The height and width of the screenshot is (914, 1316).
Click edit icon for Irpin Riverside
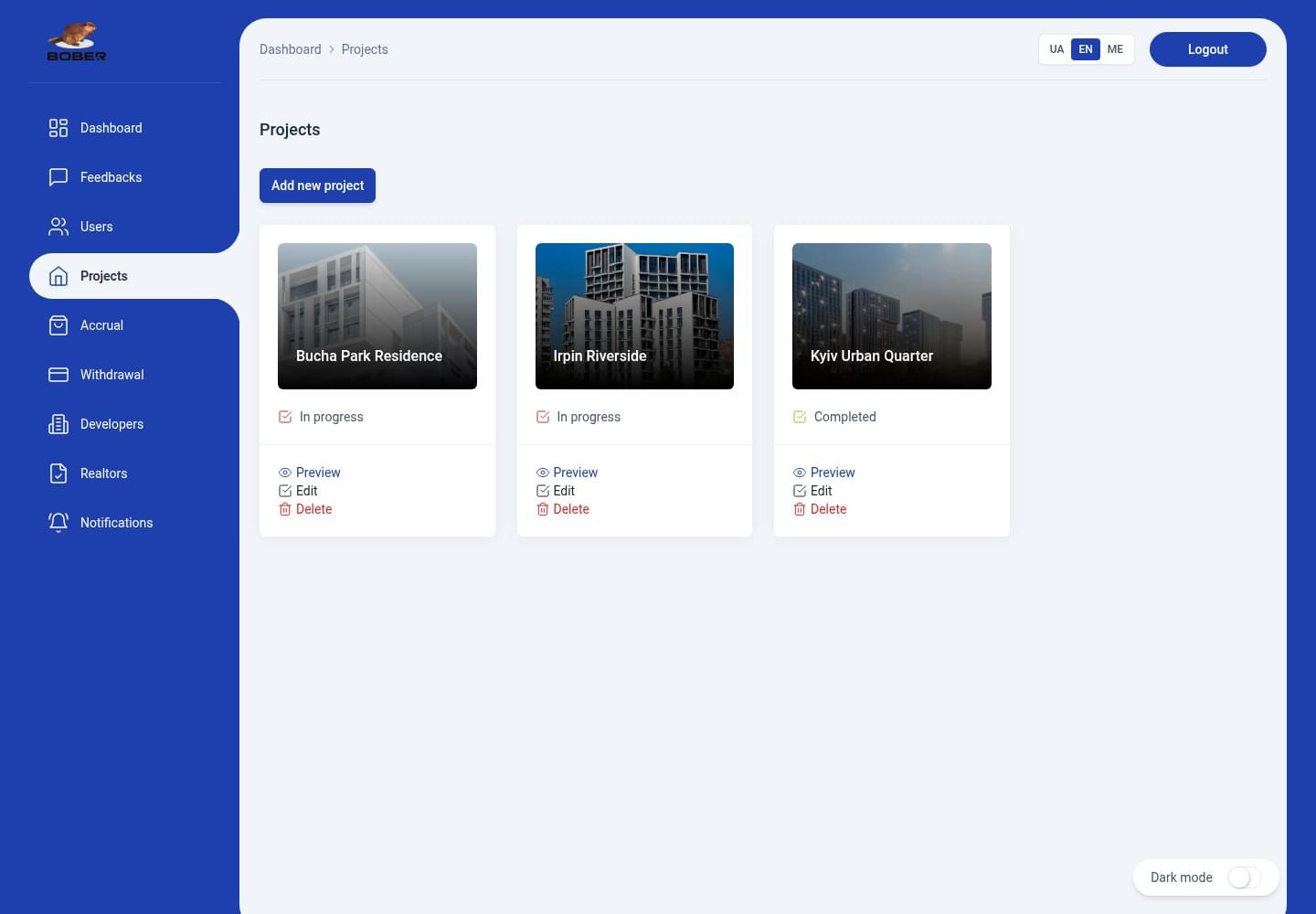point(543,491)
